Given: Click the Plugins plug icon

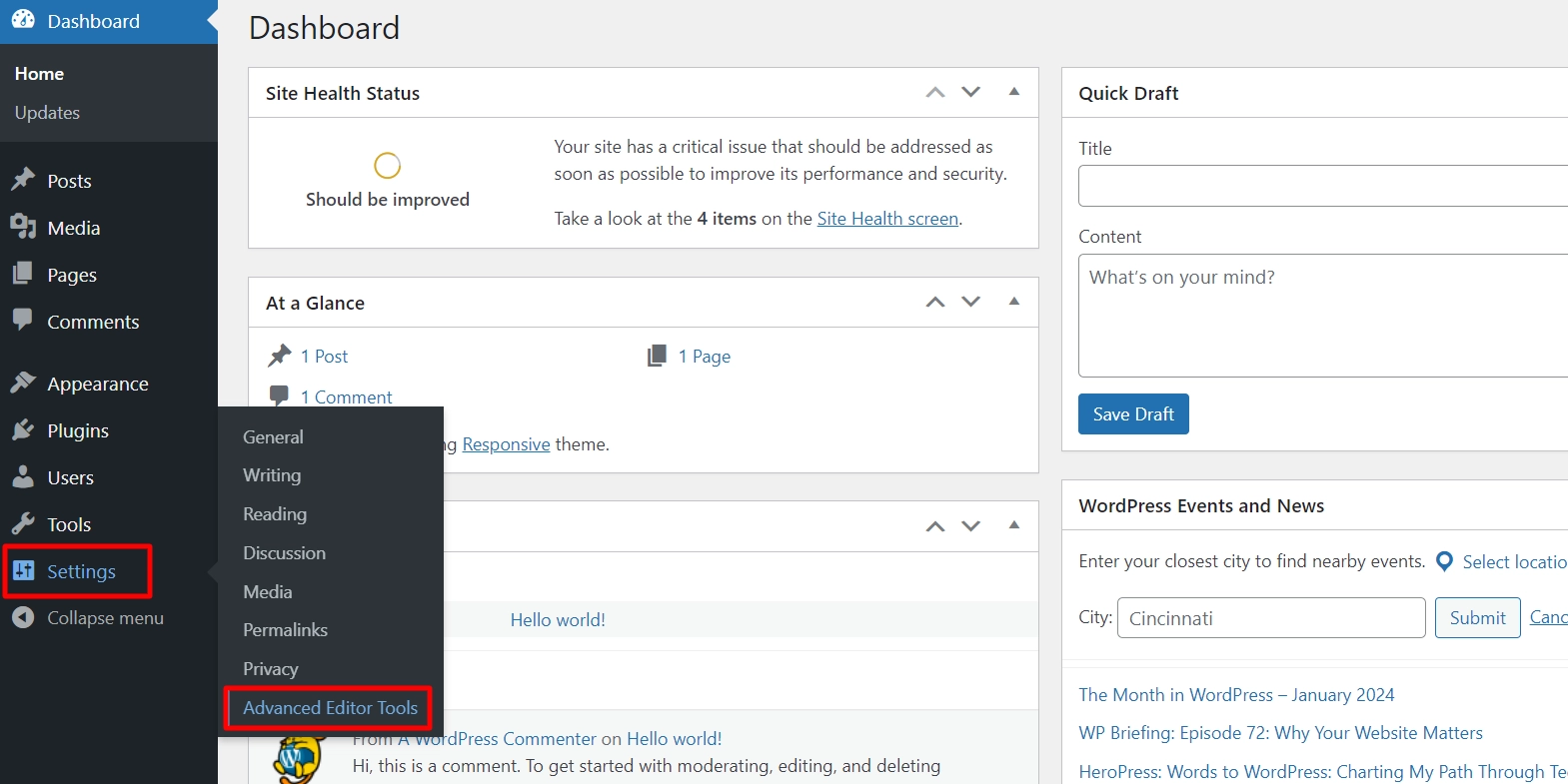Looking at the screenshot, I should [23, 429].
